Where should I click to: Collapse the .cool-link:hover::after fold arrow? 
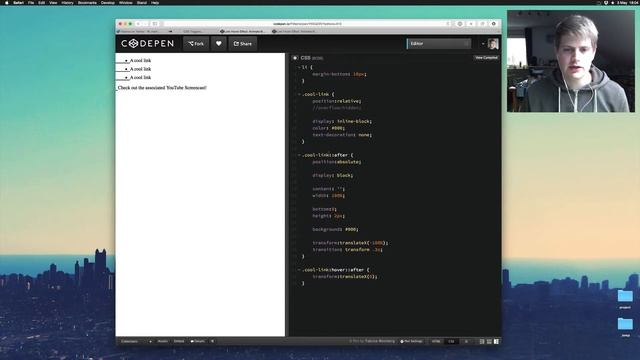pos(299,270)
